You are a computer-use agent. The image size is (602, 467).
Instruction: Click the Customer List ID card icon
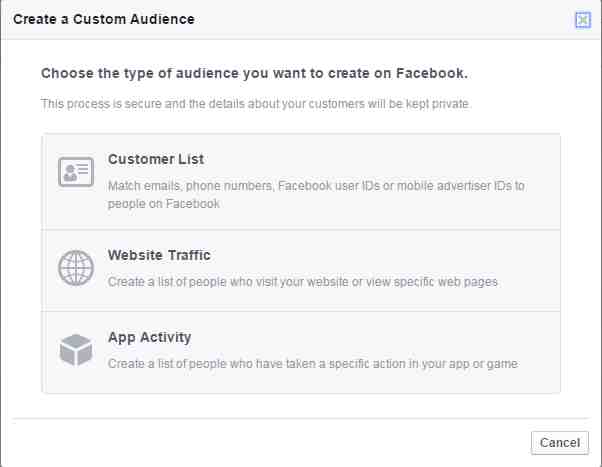tap(76, 172)
